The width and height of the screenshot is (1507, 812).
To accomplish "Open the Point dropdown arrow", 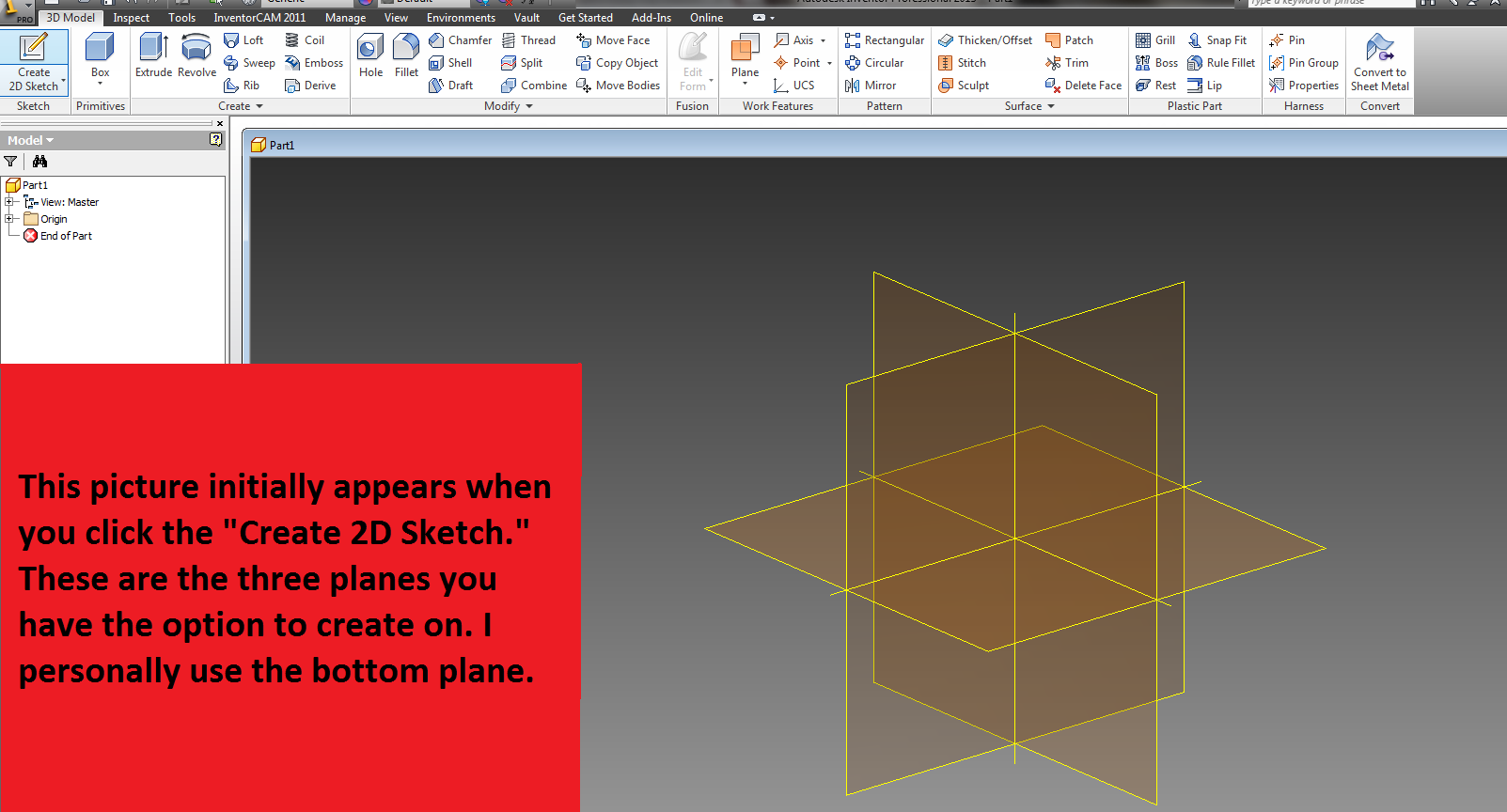I will point(829,63).
